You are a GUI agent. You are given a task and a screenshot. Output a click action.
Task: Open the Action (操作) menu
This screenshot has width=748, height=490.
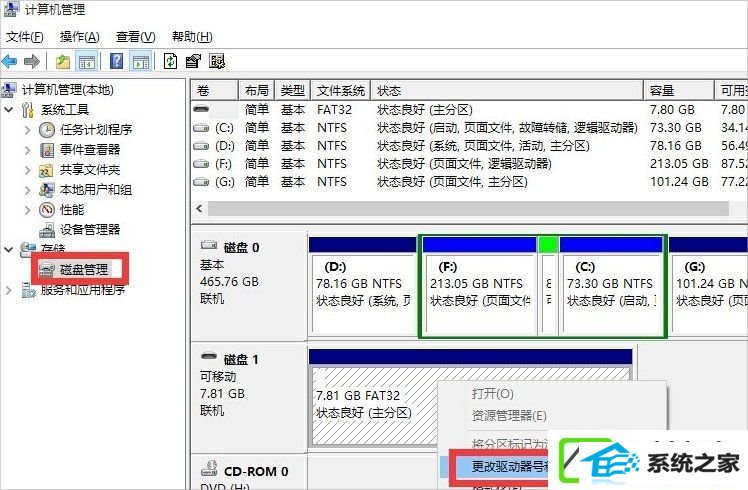(x=79, y=37)
